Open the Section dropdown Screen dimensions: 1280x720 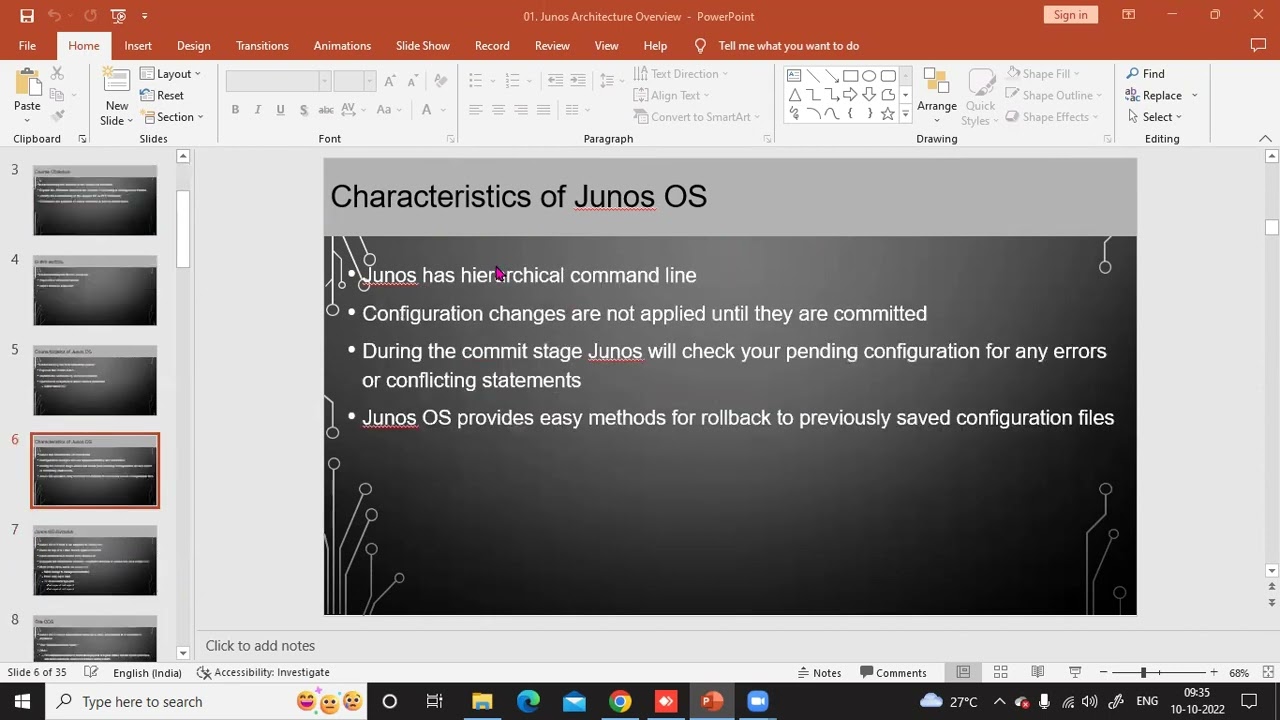tap(171, 117)
